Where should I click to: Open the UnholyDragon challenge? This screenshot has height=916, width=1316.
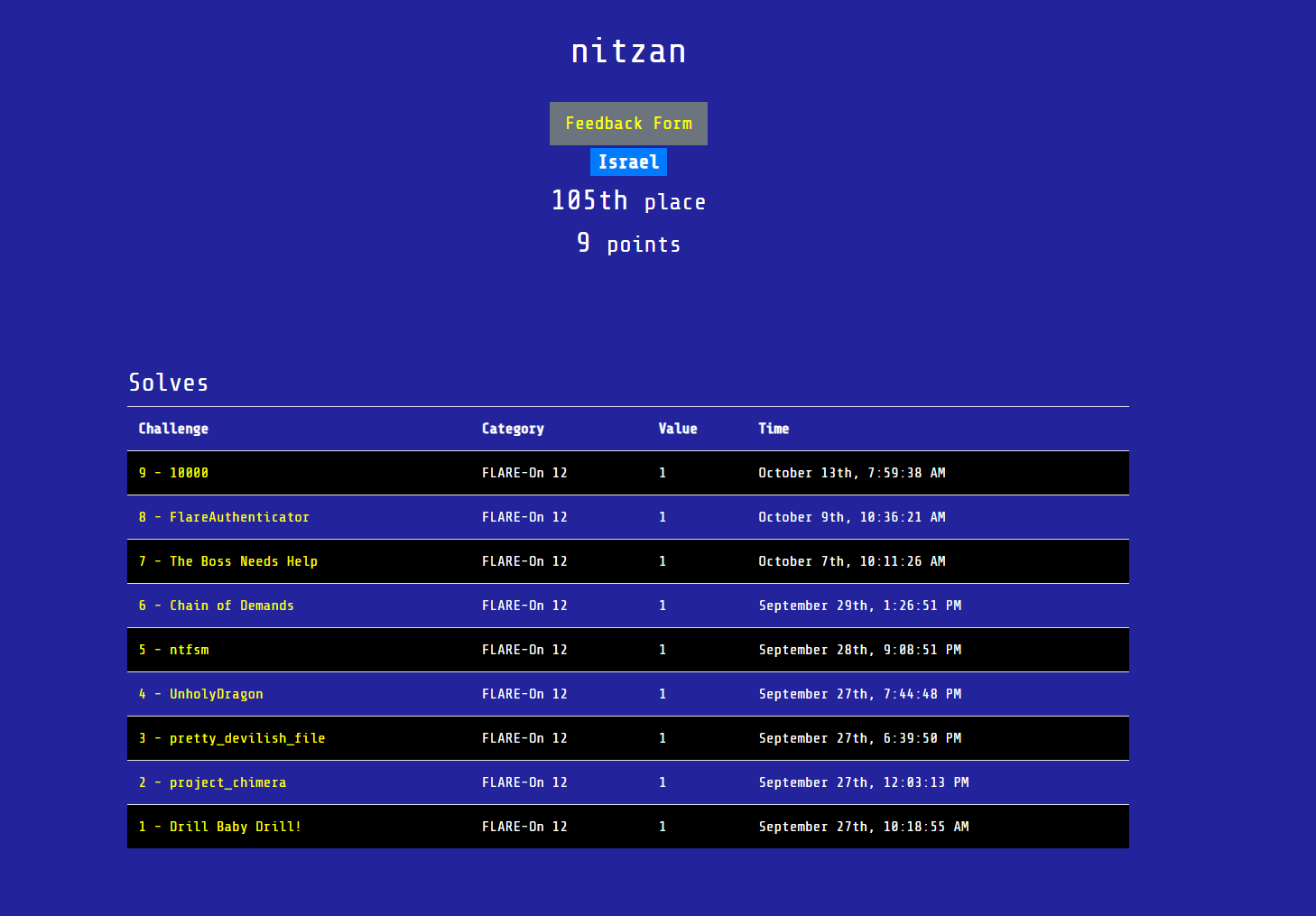pos(201,694)
